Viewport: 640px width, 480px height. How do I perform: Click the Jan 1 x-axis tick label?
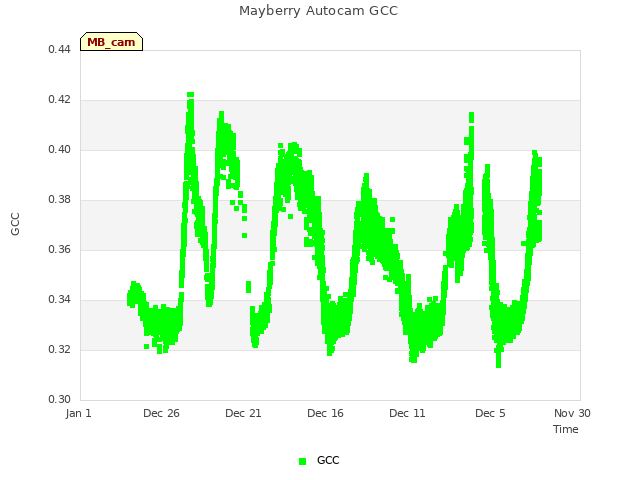point(78,413)
